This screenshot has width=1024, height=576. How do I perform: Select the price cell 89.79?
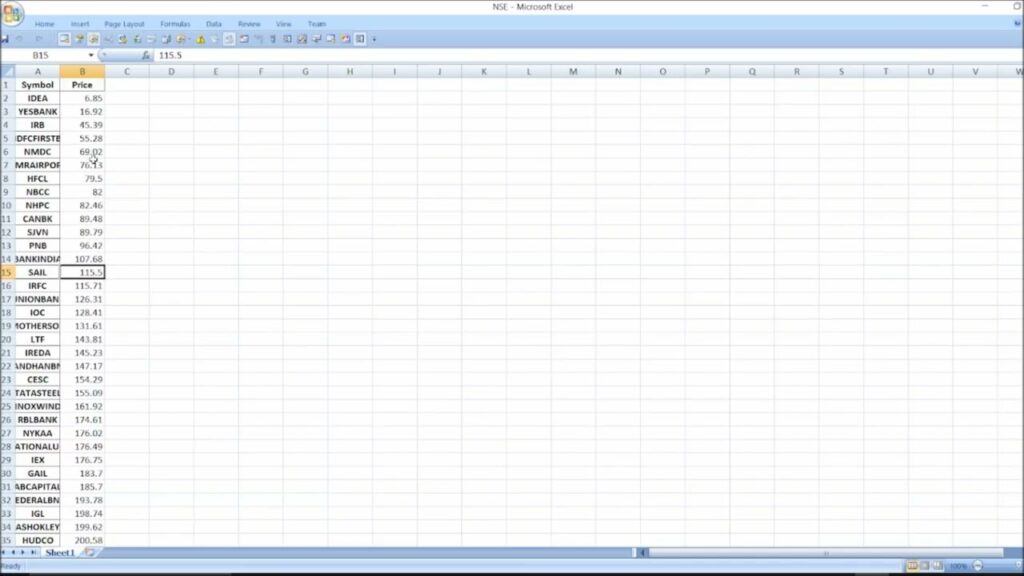pos(82,232)
